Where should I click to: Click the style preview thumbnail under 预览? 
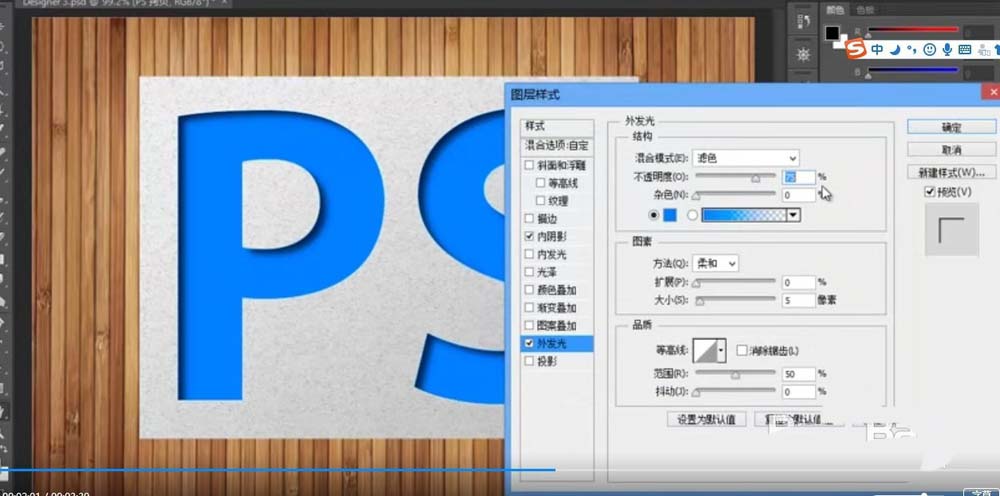pyautogui.click(x=952, y=230)
